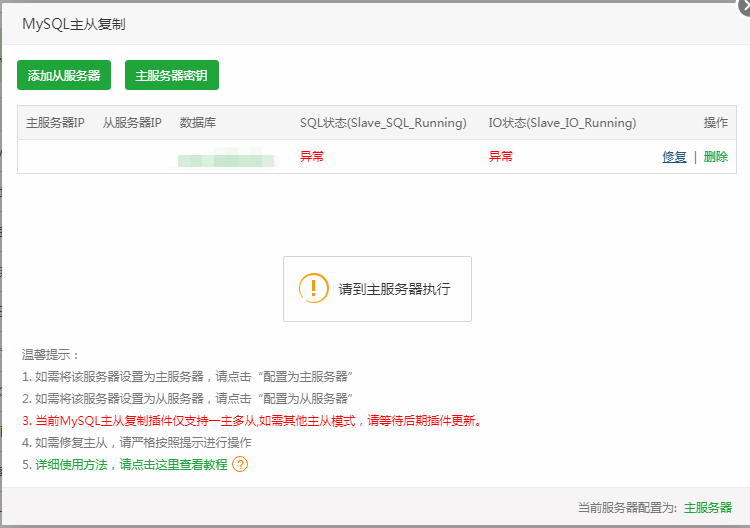Open the 详细使用方法 tutorial link

131,464
